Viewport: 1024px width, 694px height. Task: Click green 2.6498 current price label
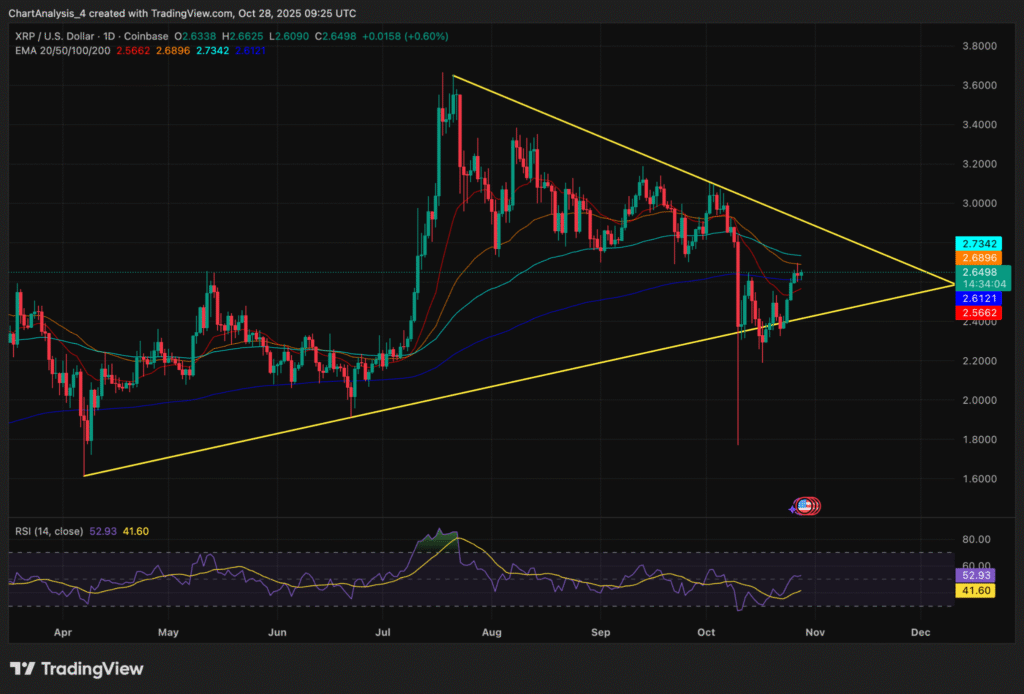coord(980,272)
